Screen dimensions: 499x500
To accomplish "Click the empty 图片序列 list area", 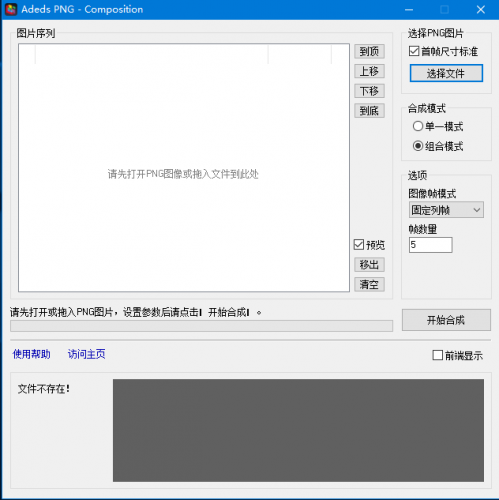I will pos(184,168).
